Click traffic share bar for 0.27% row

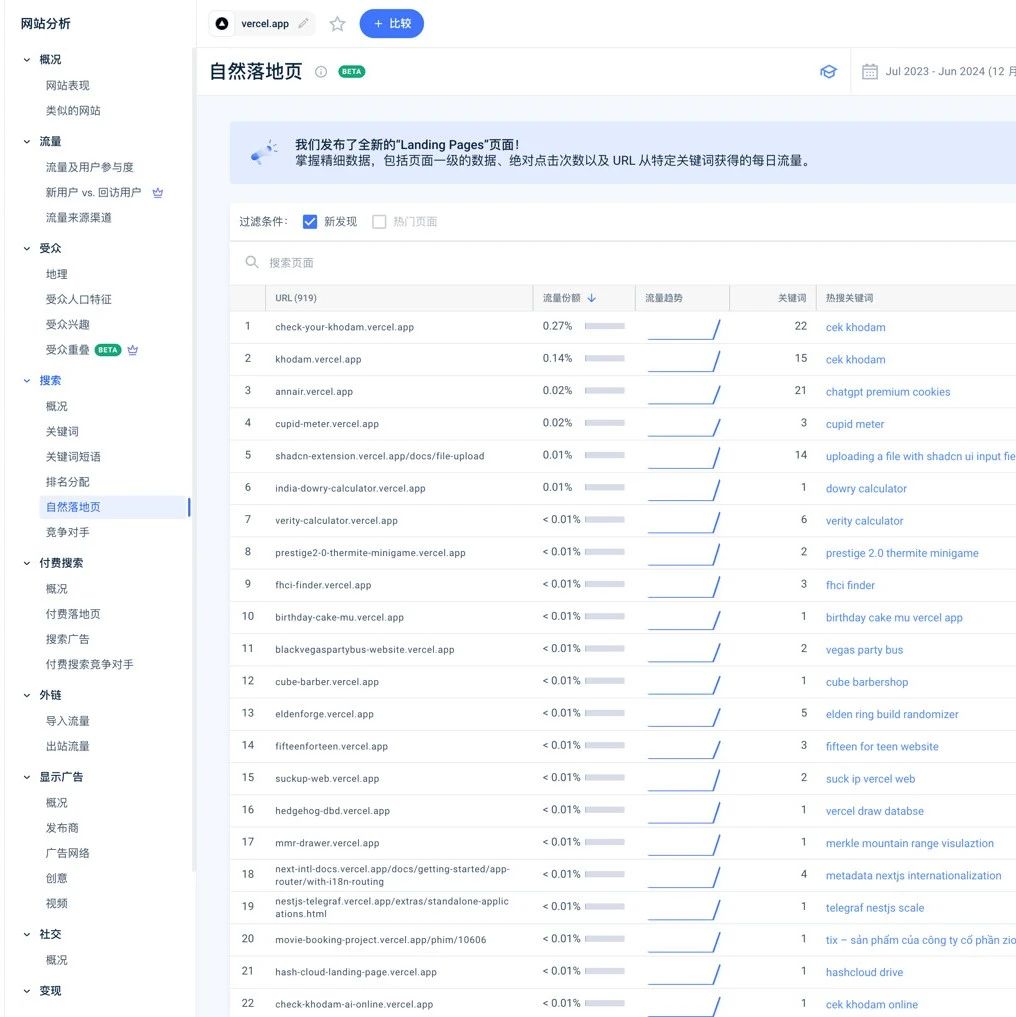605,326
